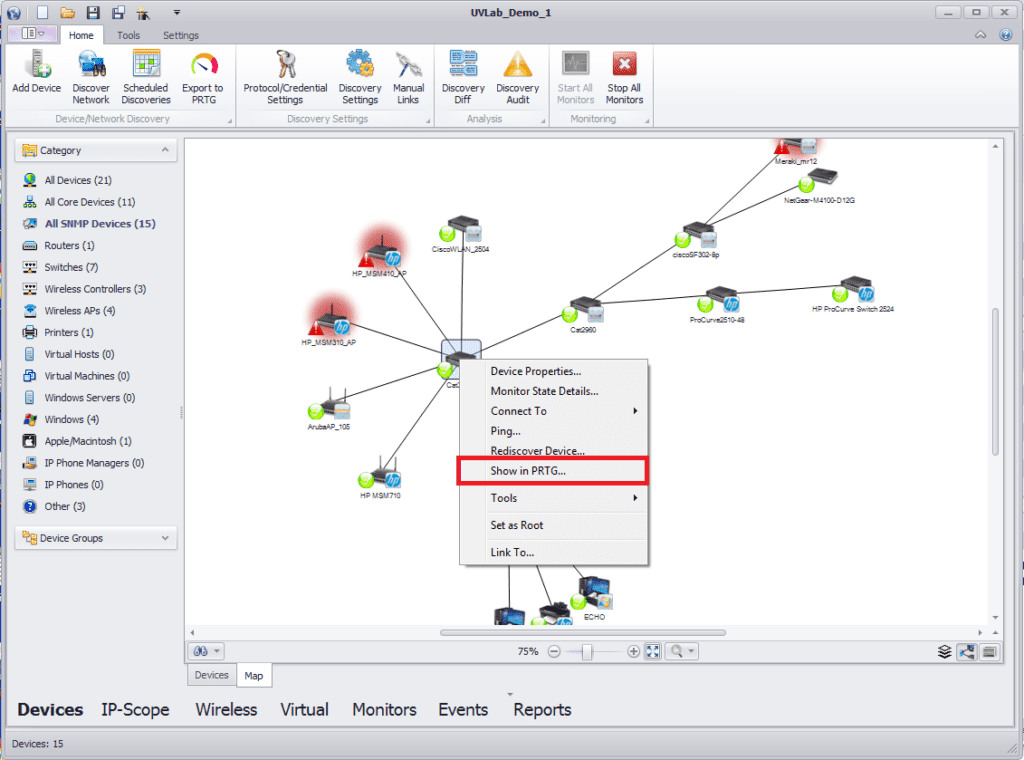The height and width of the screenshot is (760, 1024).
Task: Open the Quick Access toolbar customize arrow
Action: point(176,12)
